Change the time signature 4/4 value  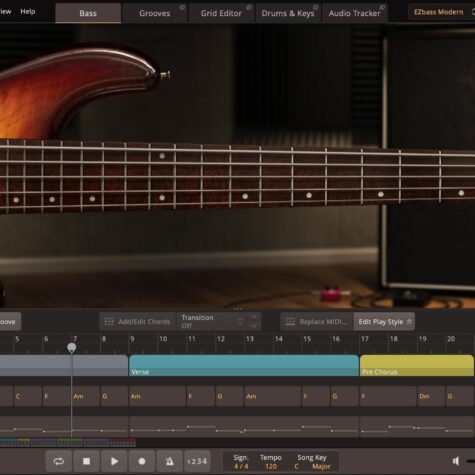coord(241,466)
